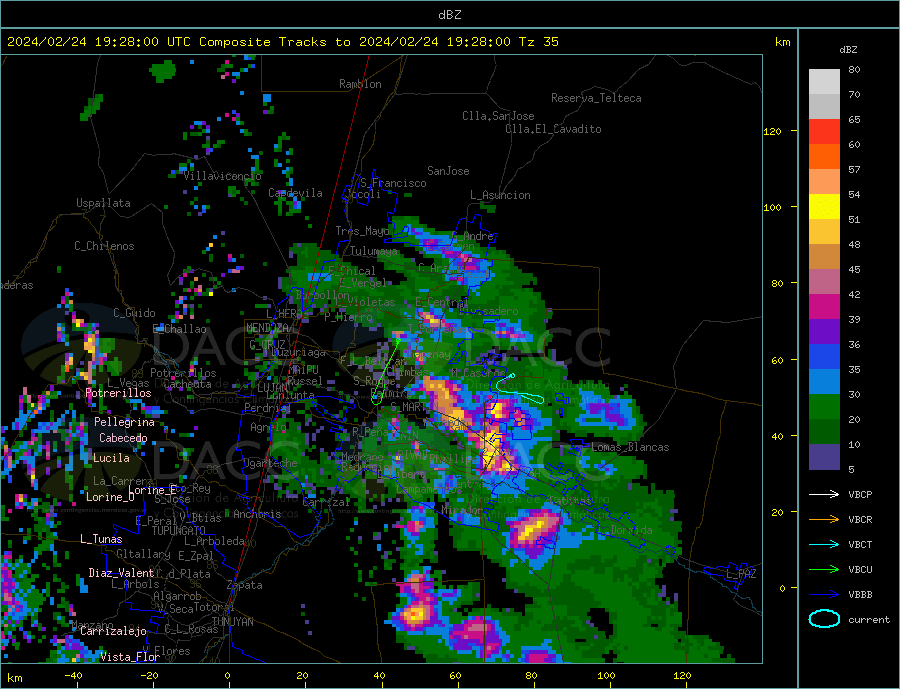This screenshot has width=900, height=689.
Task: Click the VBCU legend label
Action: point(860,570)
